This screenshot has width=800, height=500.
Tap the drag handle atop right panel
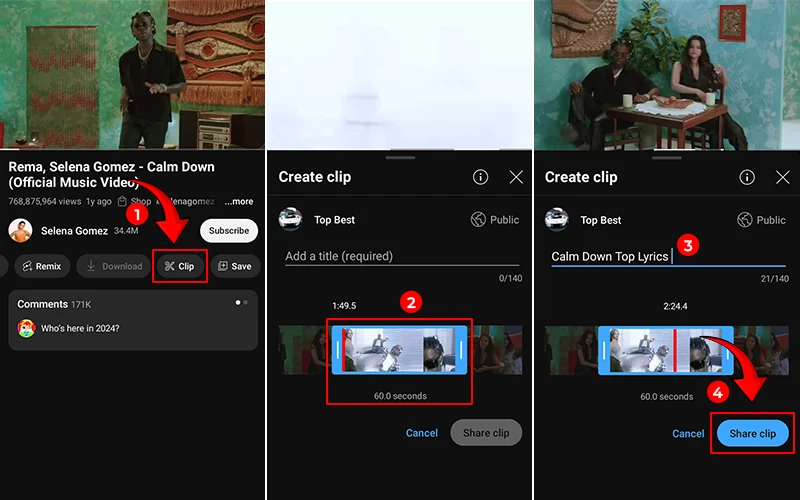coord(666,158)
